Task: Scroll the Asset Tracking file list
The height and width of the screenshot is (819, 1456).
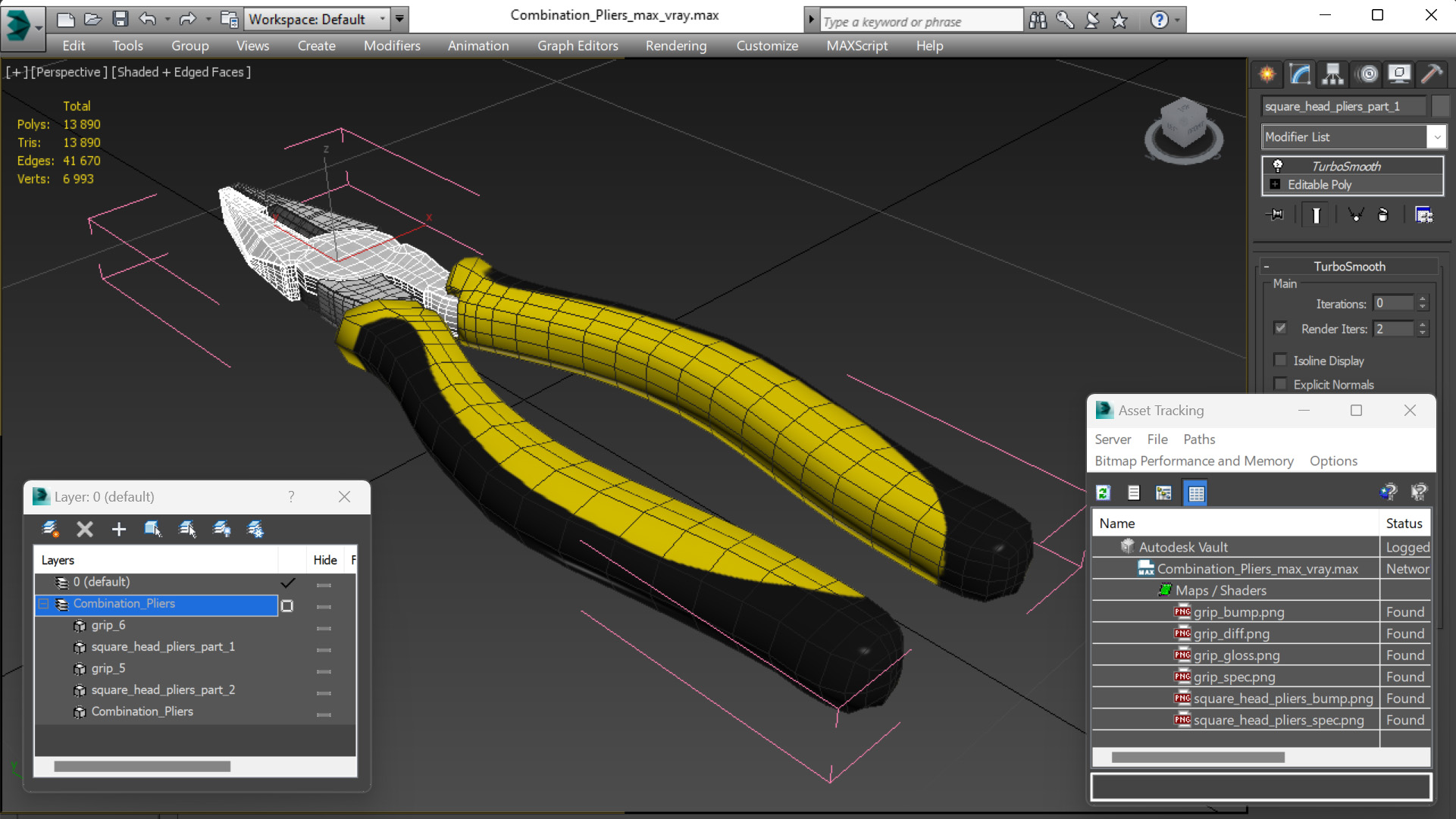Action: point(1197,757)
